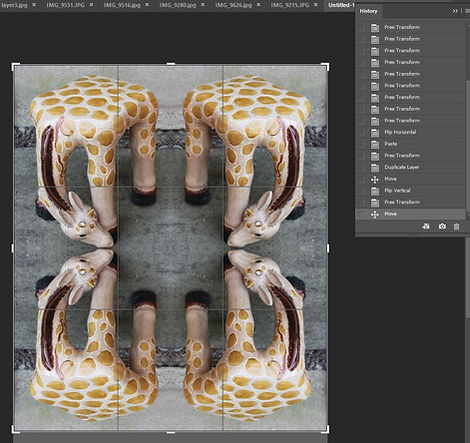This screenshot has height=443, width=470.
Task: Set history brush source for Flip Horizontal state
Action: coord(362,132)
